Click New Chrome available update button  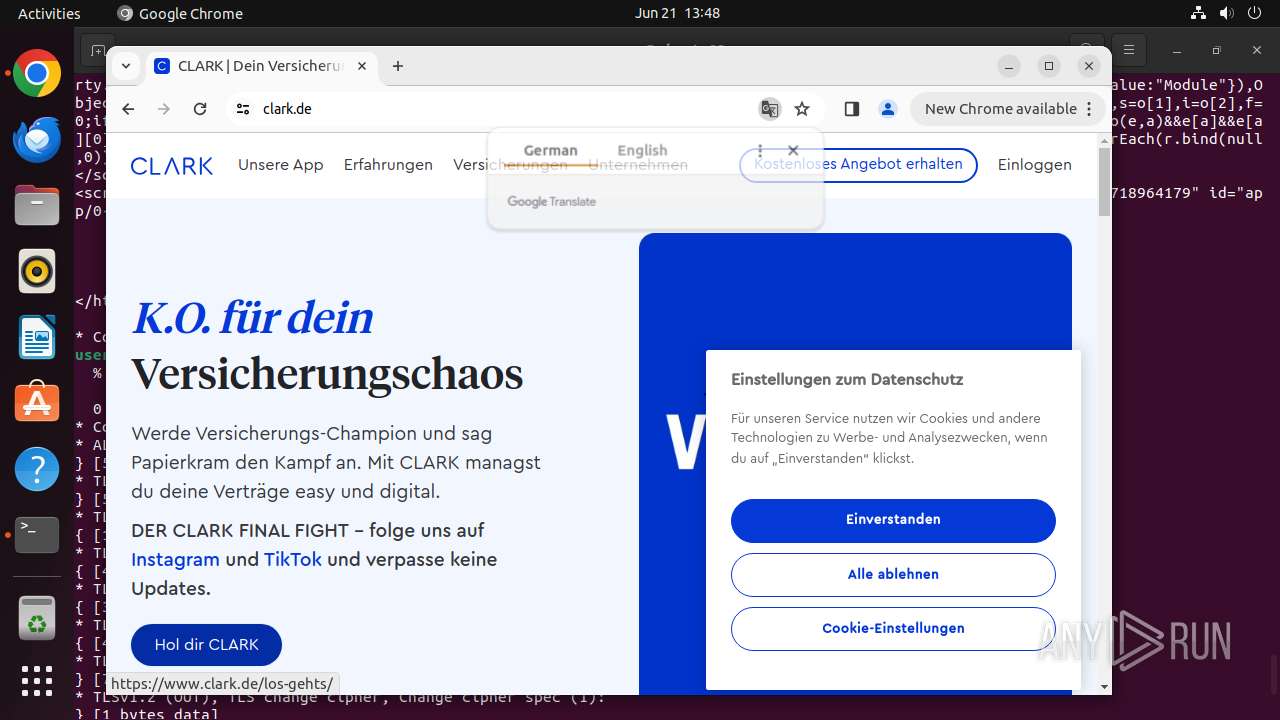[x=1008, y=109]
